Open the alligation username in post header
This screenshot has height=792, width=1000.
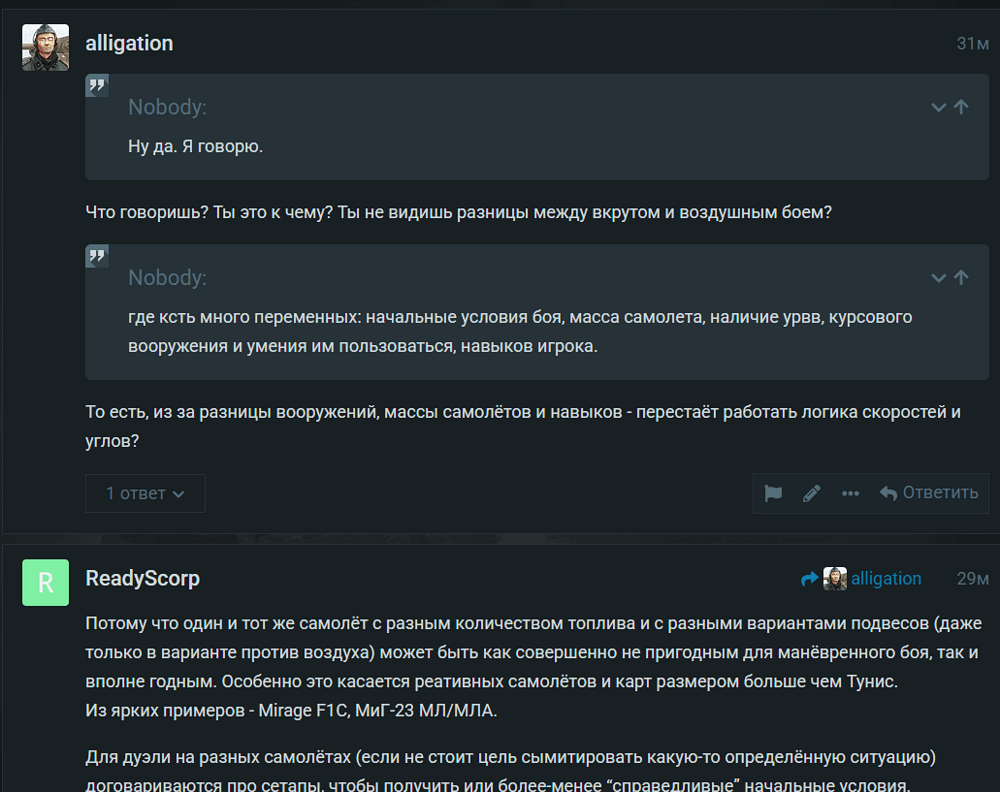[129, 43]
